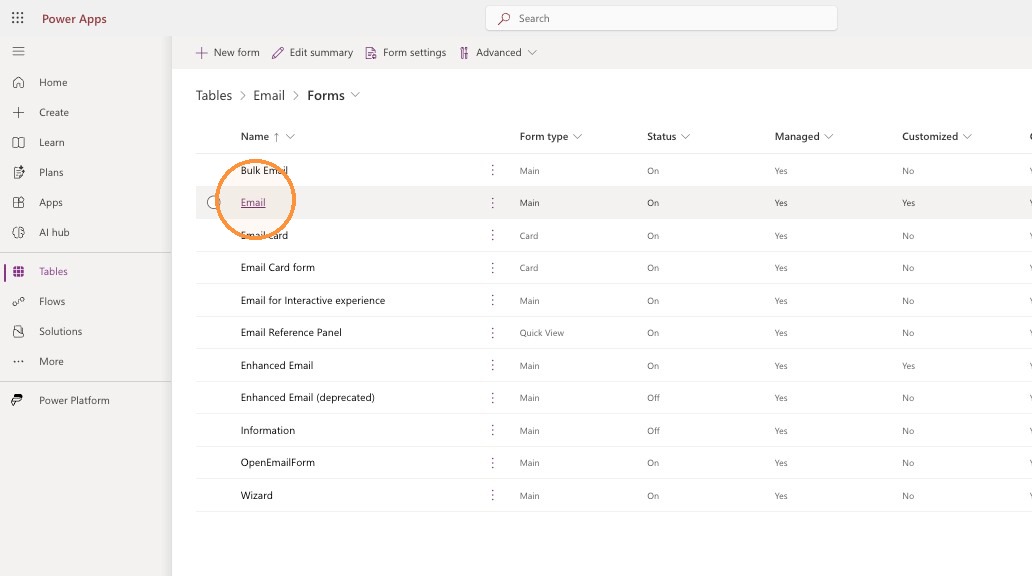Open Flows in the sidebar
The height and width of the screenshot is (576, 1032).
point(52,301)
